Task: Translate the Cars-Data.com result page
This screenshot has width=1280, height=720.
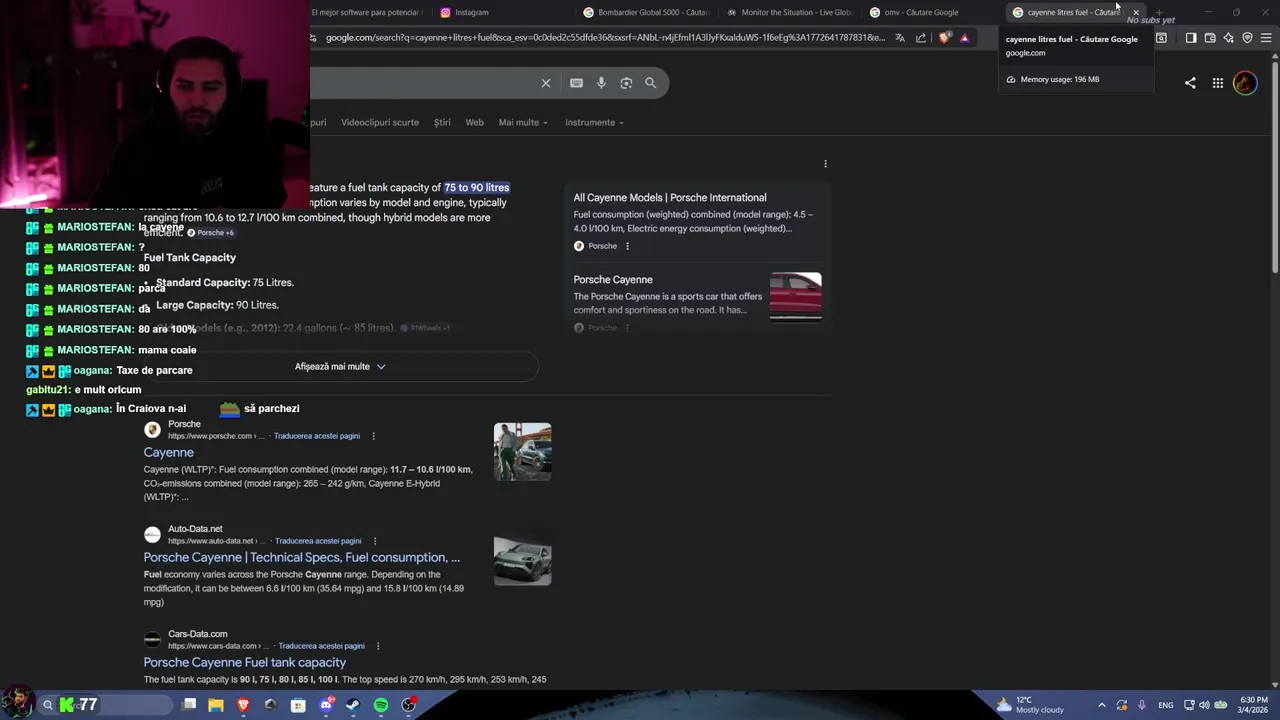Action: (321, 646)
